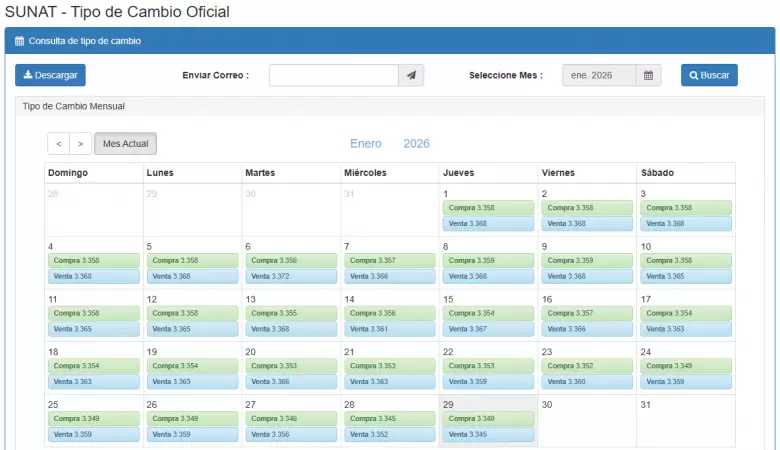The image size is (780, 450).
Task: Click Compra 3.340 on January 29
Action: [488, 419]
